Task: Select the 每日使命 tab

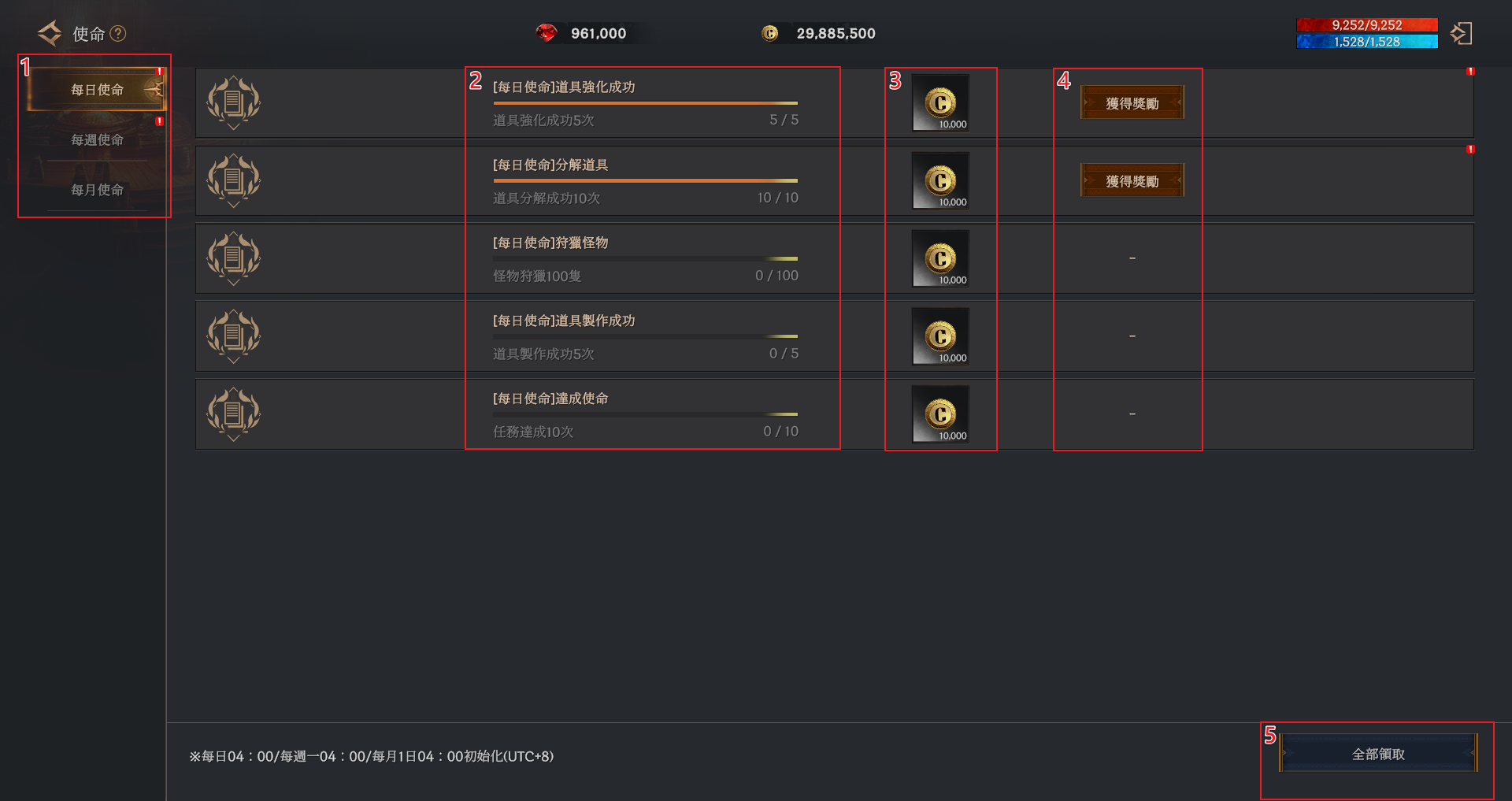Action: 97,90
